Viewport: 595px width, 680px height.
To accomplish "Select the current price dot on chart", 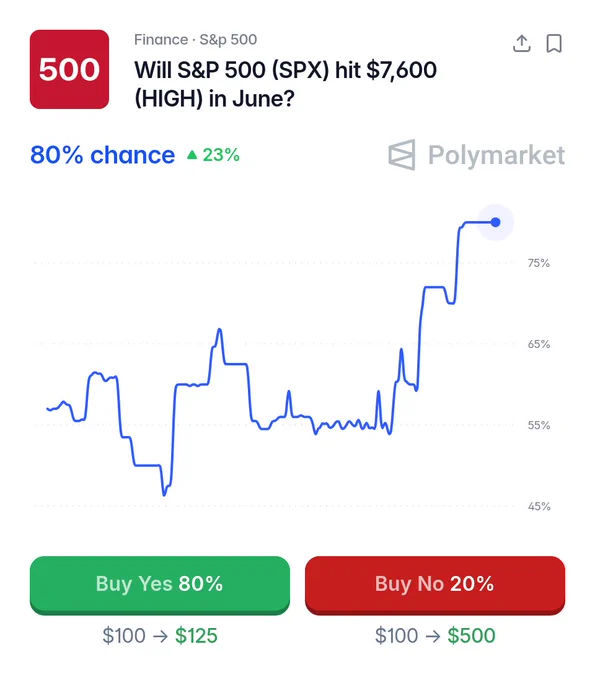I will (x=495, y=222).
